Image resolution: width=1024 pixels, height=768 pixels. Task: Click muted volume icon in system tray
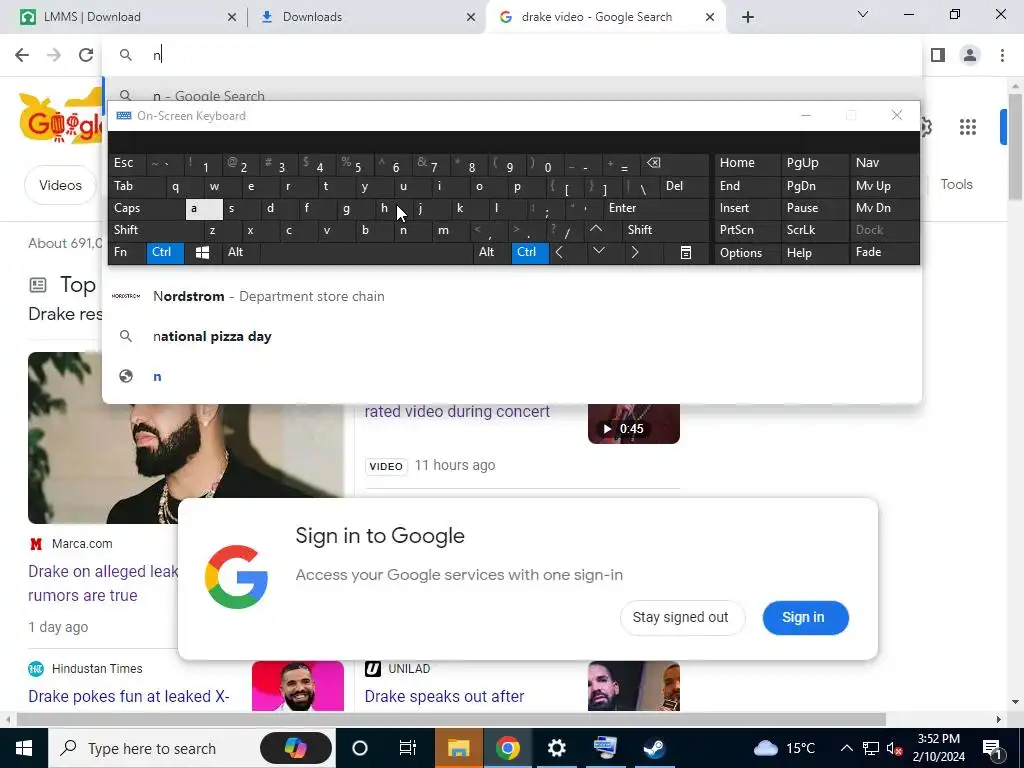[894, 748]
